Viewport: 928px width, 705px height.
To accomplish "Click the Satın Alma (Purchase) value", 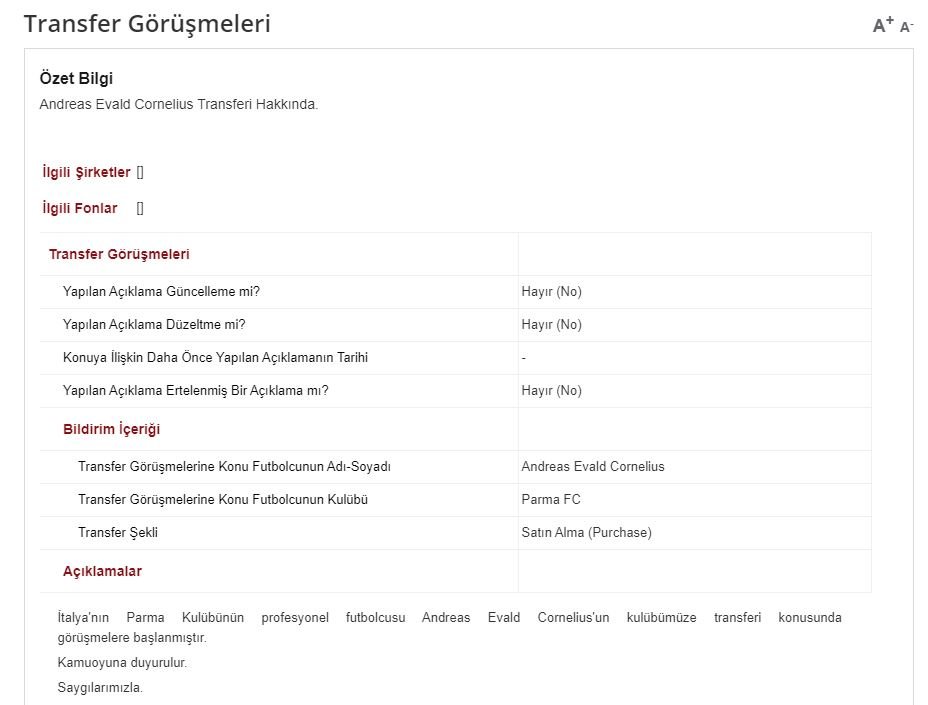I will [586, 532].
